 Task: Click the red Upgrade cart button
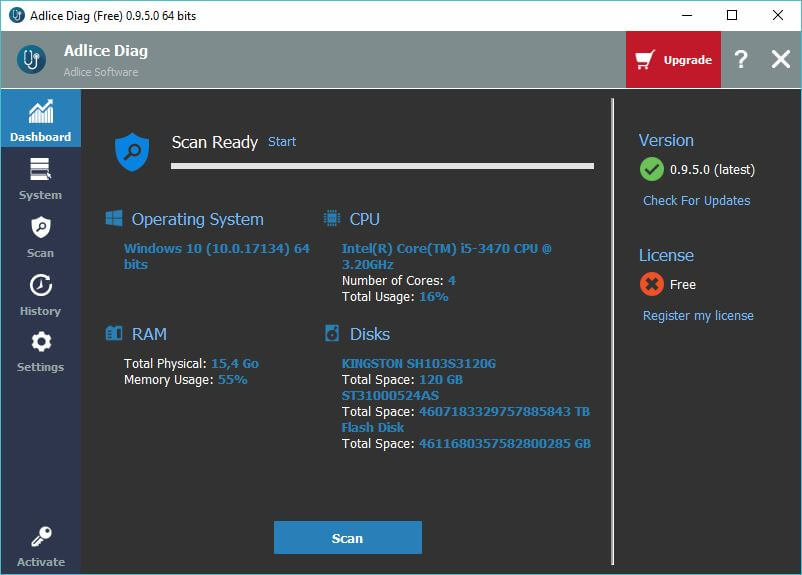pos(673,60)
